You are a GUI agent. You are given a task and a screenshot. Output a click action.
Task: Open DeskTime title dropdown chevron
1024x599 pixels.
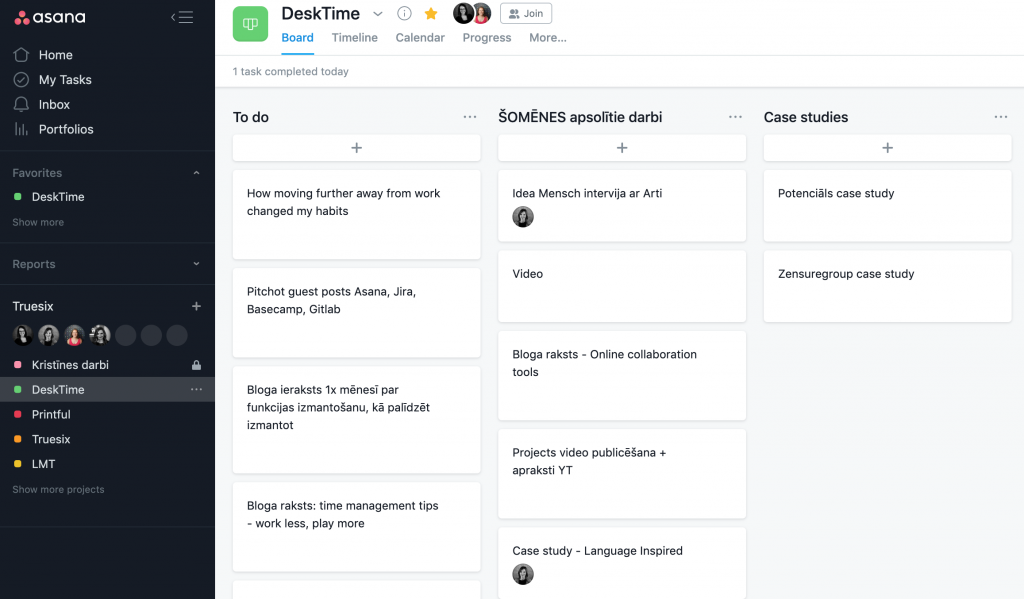tap(377, 14)
